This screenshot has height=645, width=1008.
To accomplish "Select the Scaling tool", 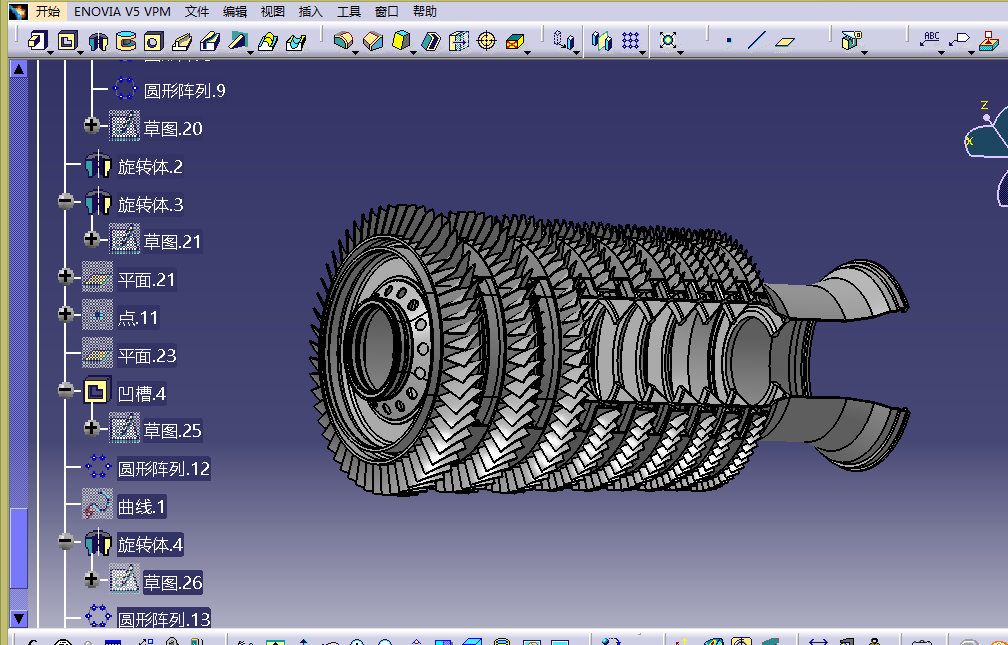I will (x=668, y=41).
